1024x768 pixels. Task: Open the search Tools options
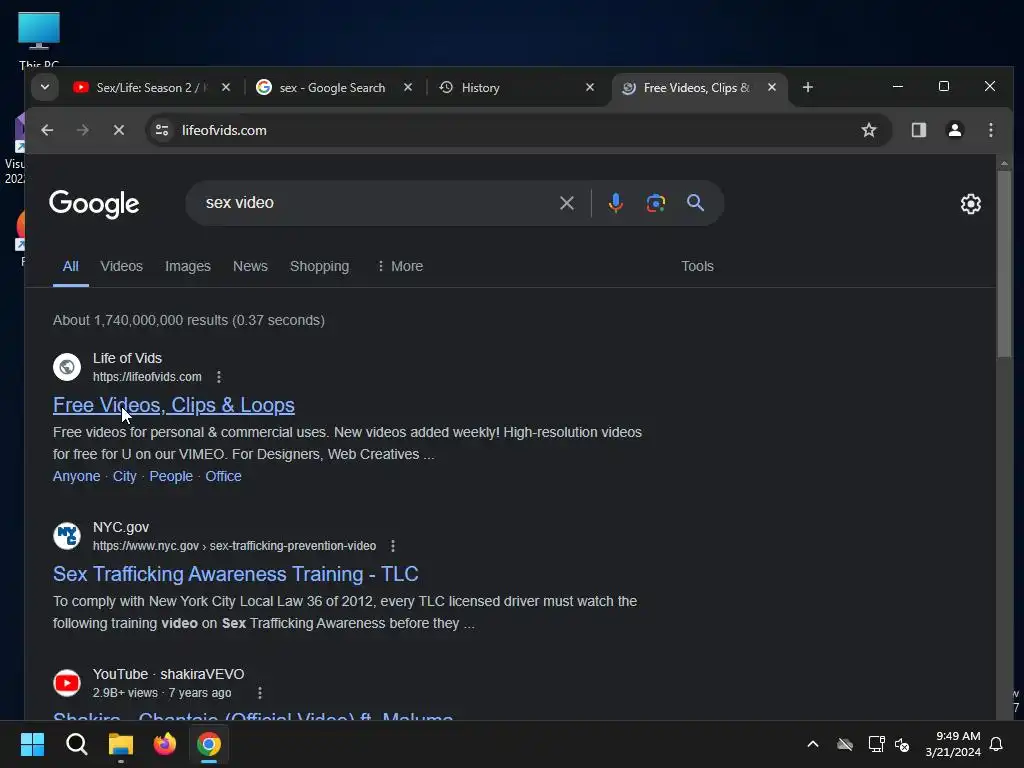[x=697, y=266]
